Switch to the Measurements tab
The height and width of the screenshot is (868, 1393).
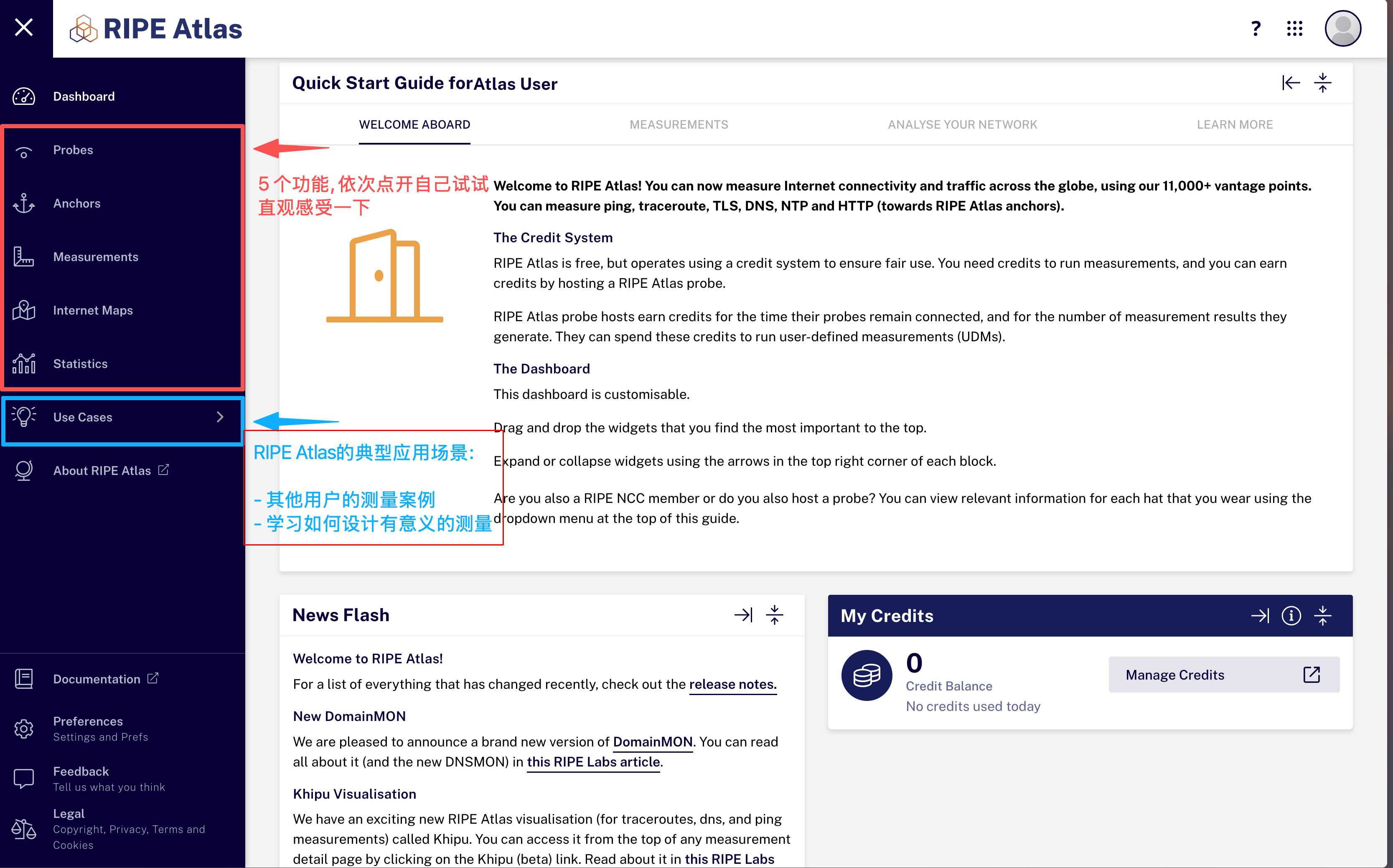(x=679, y=124)
